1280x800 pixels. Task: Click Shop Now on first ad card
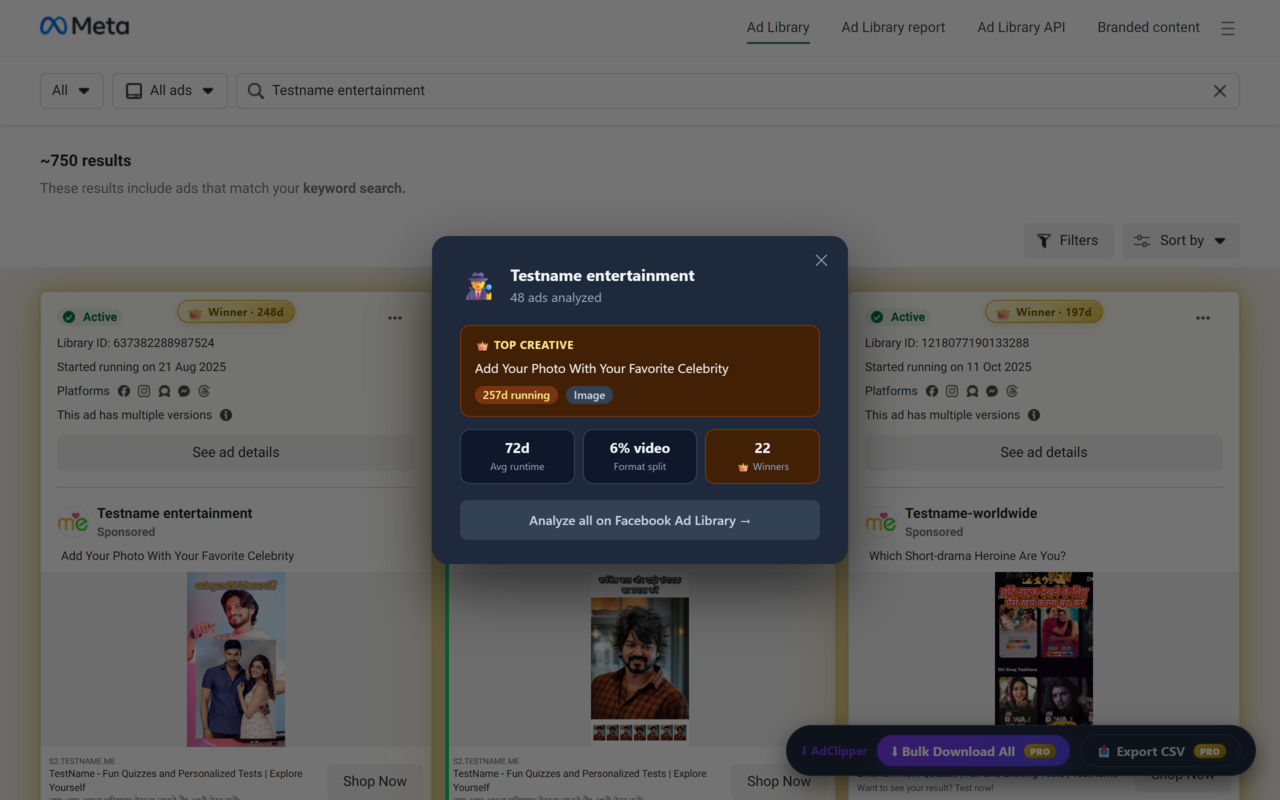(375, 781)
